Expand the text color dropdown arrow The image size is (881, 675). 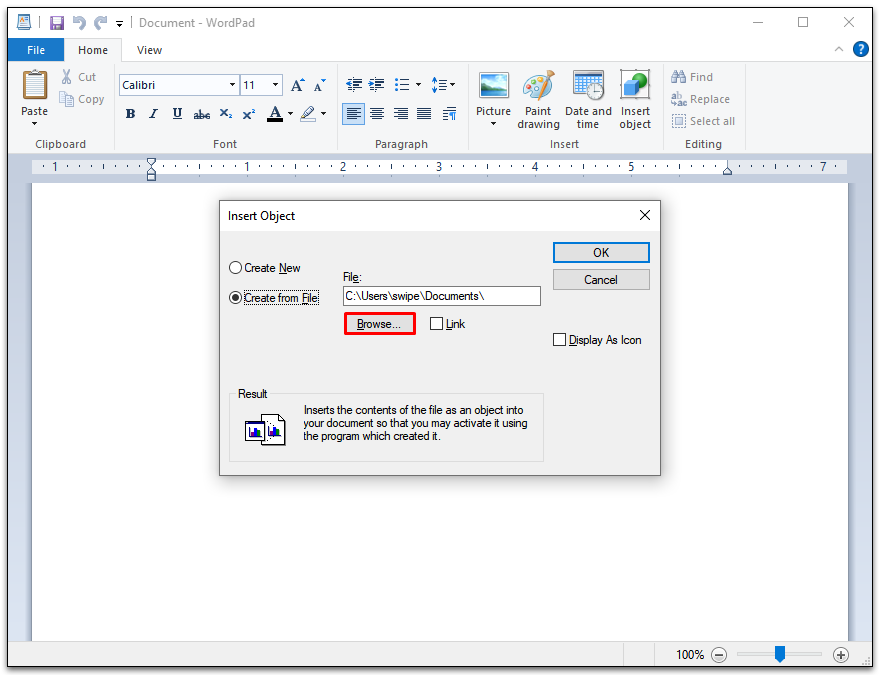290,114
